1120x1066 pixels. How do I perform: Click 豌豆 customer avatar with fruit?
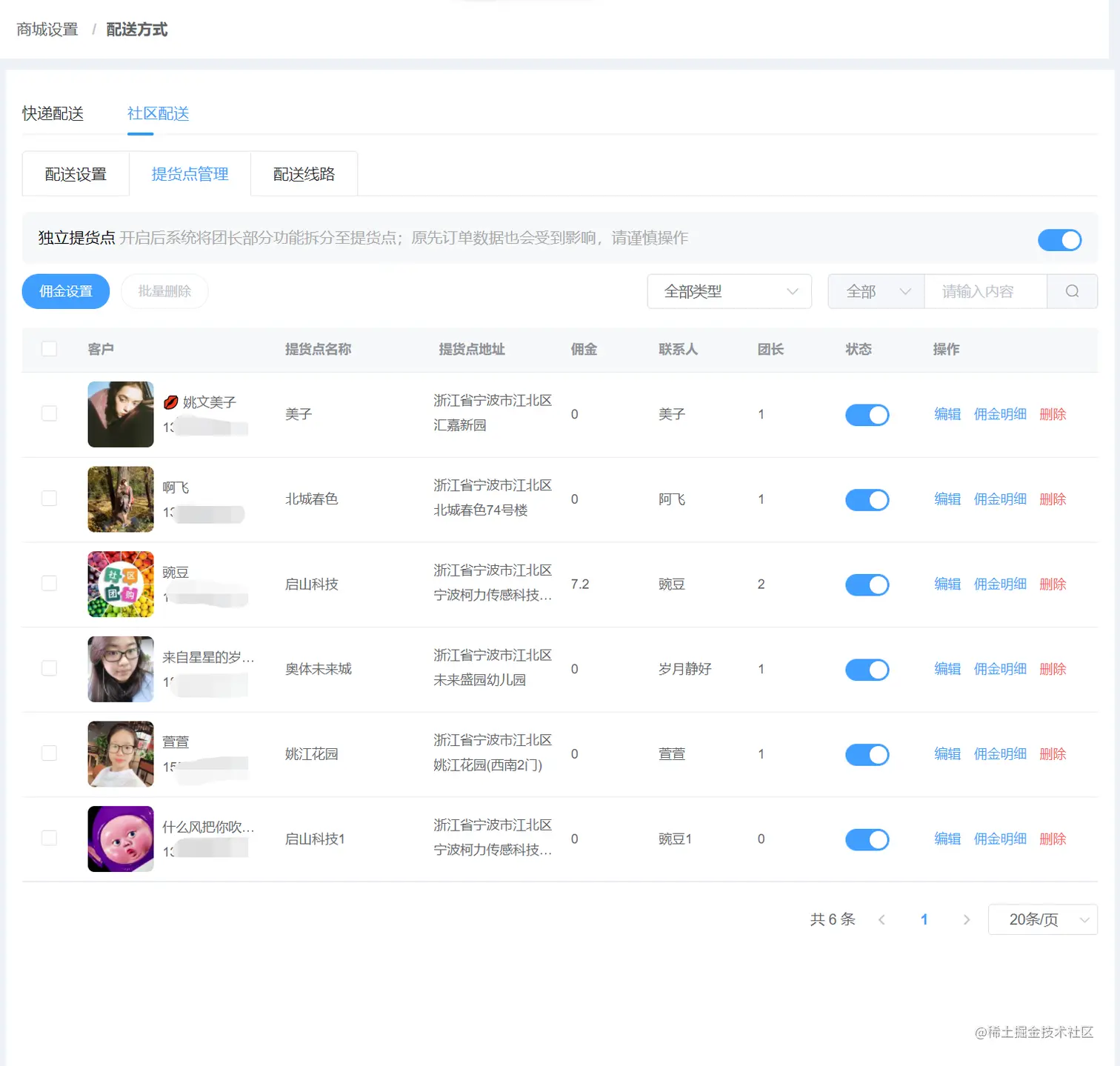pos(121,584)
